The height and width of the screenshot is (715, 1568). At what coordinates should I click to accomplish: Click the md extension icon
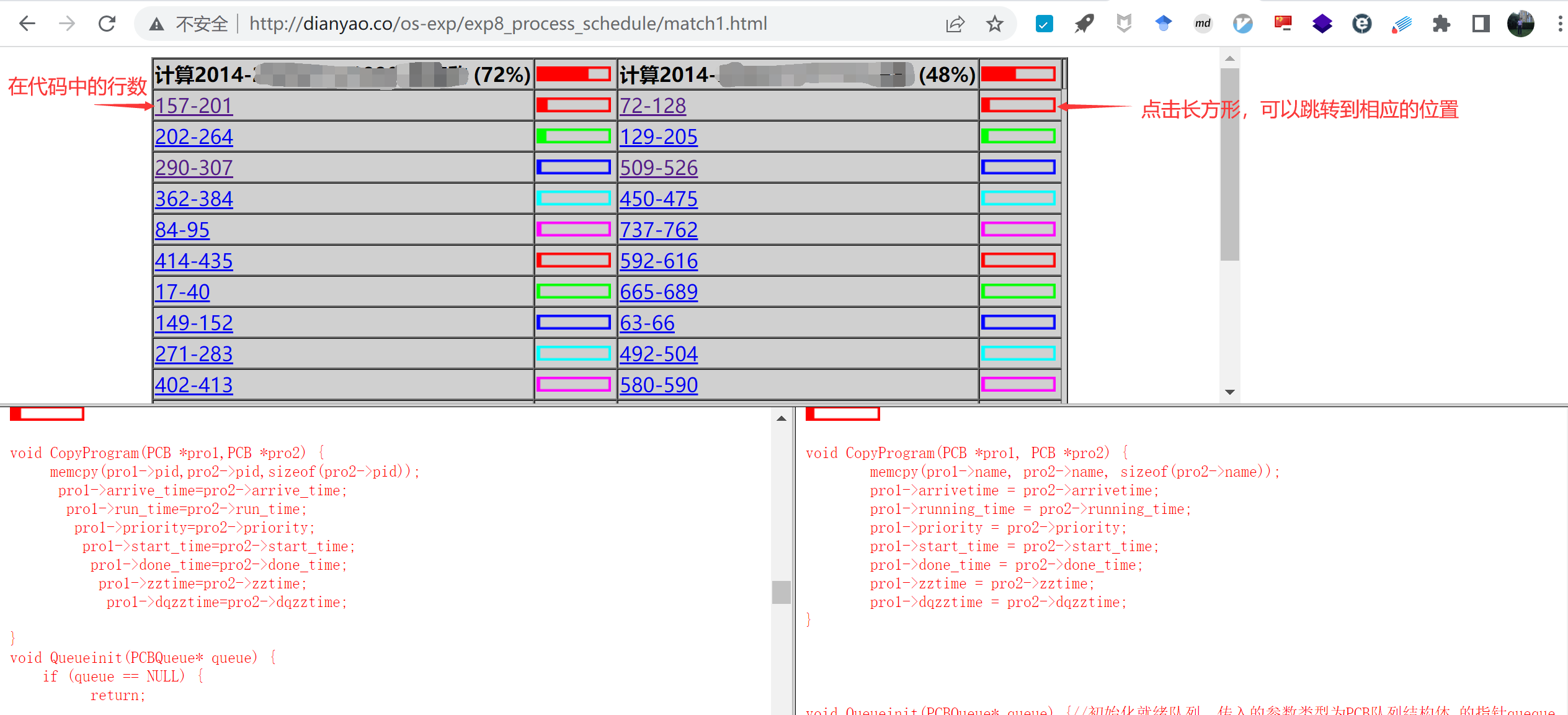click(x=1203, y=24)
